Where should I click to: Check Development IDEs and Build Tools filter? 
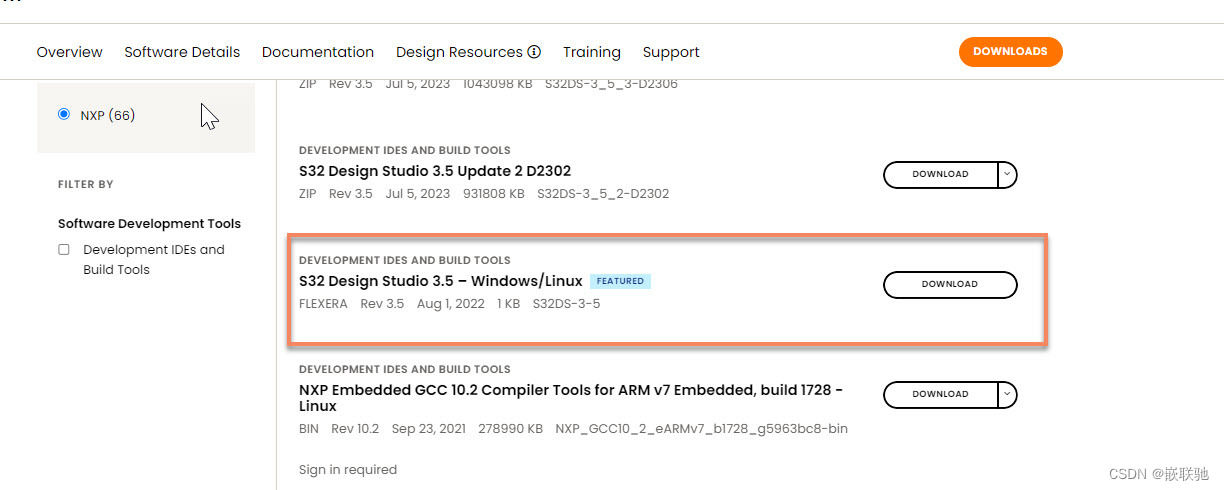pyautogui.click(x=64, y=250)
